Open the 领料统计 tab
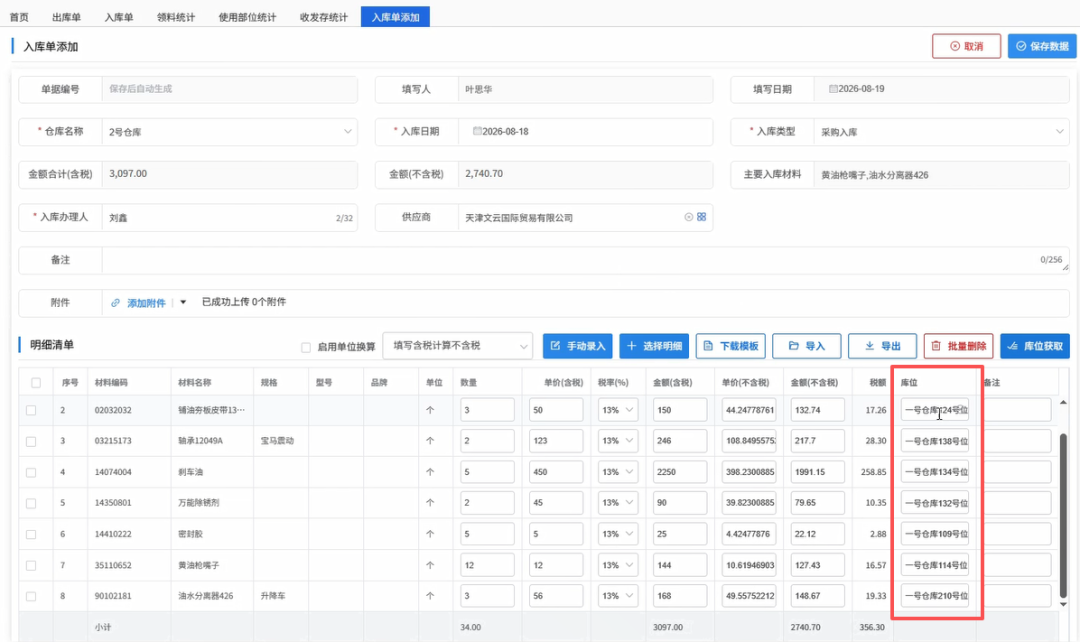Viewport: 1080px width, 642px height. point(176,17)
